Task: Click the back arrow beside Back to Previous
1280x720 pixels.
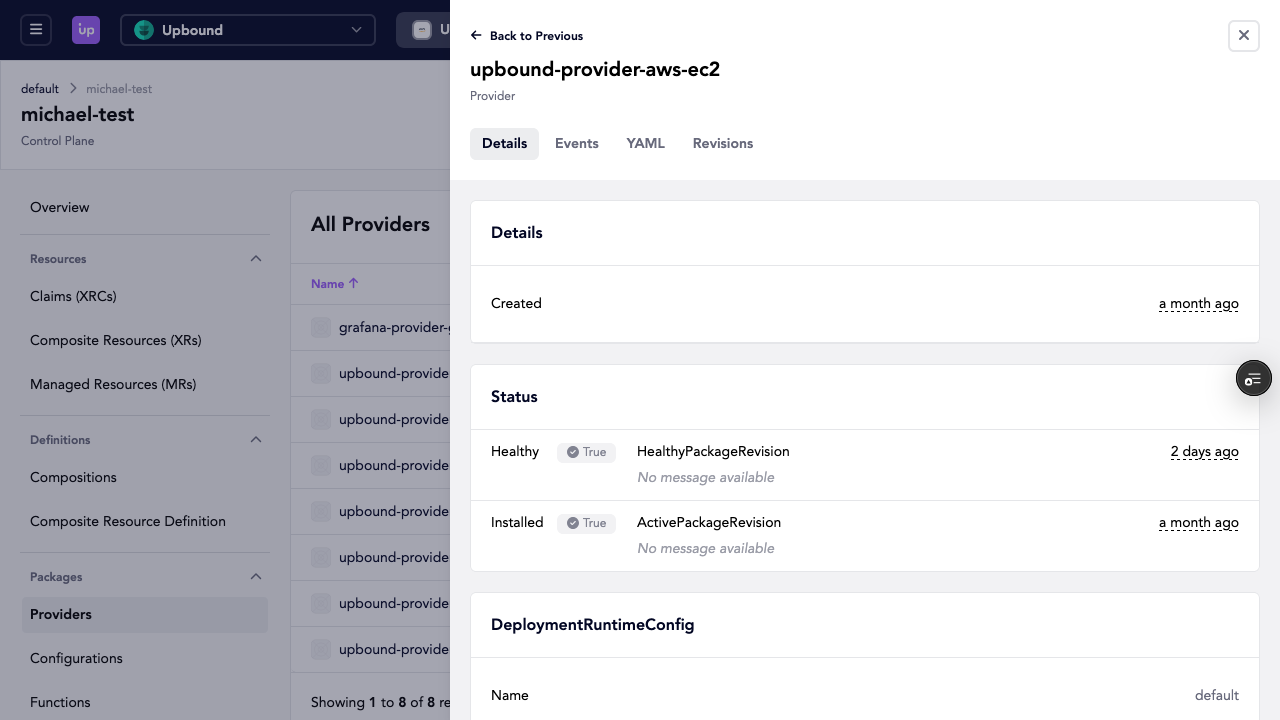Action: (477, 36)
